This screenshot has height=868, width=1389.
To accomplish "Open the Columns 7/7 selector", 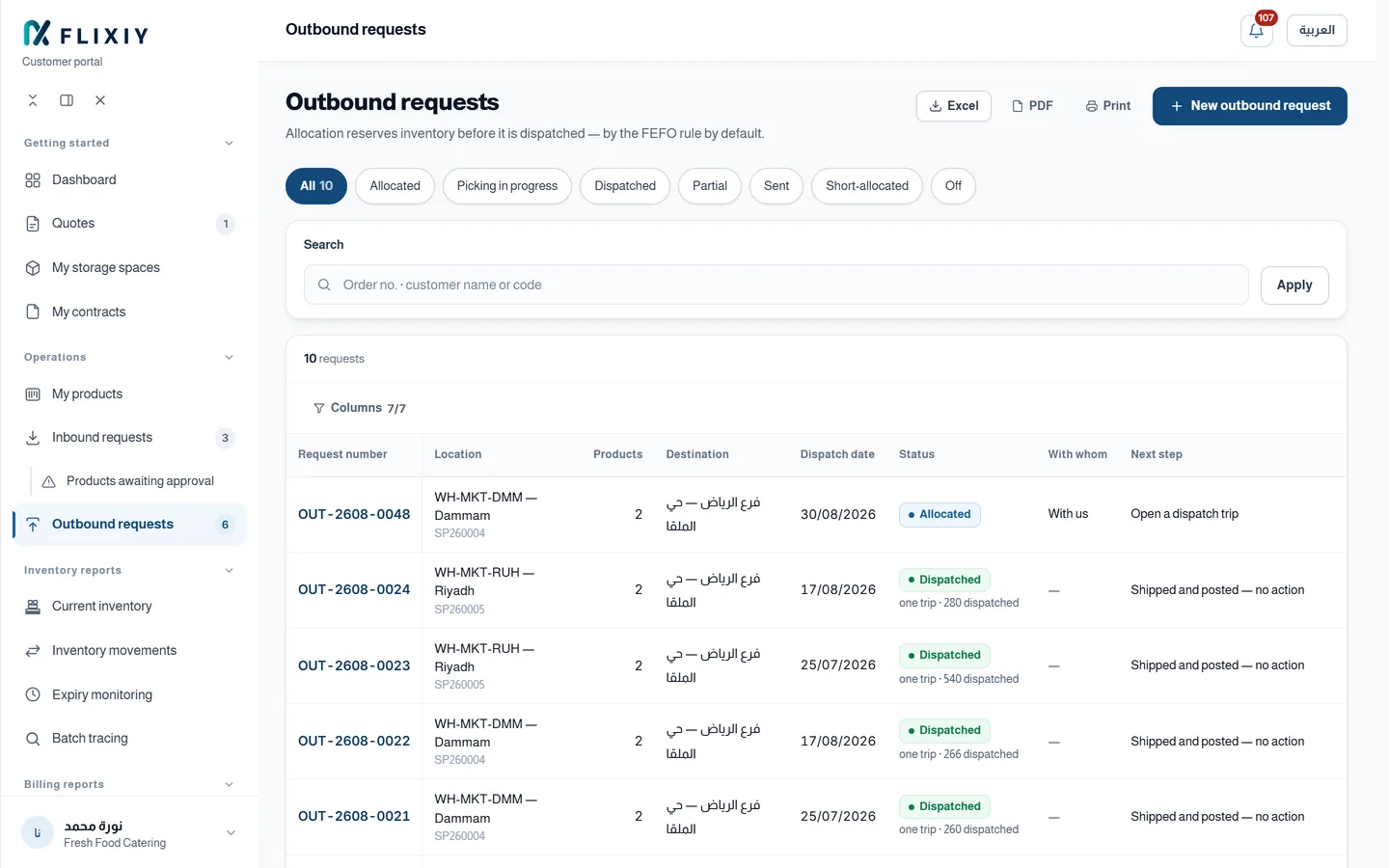I will 360,408.
